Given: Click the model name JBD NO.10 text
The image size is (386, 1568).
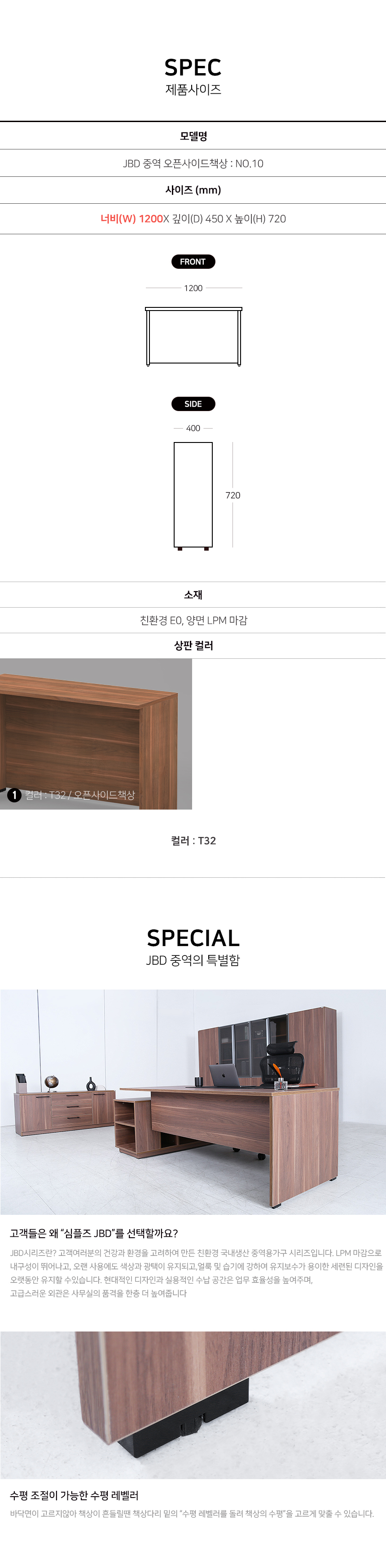Looking at the screenshot, I should pos(193,163).
